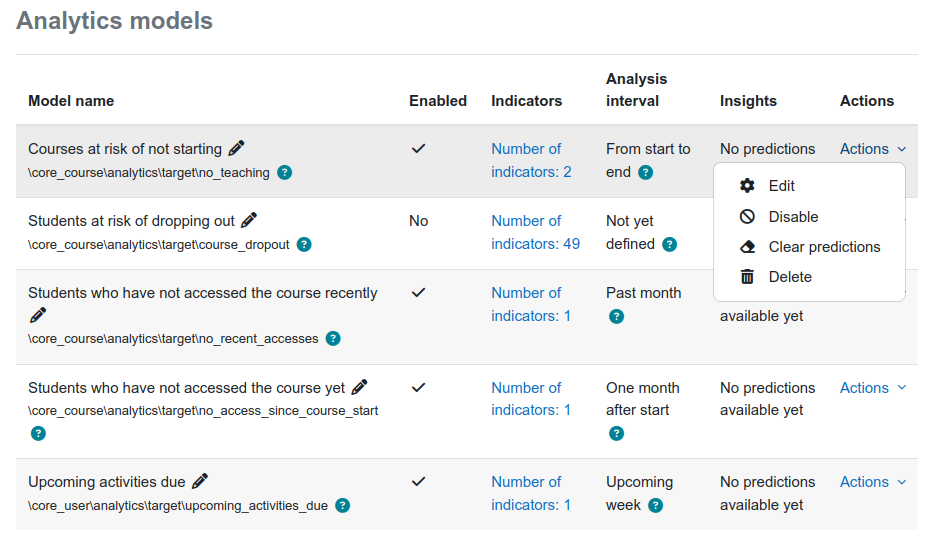Viewport: 945px width, 555px height.
Task: Click pencil icon beside Students at risk of dropping out
Action: 249,220
